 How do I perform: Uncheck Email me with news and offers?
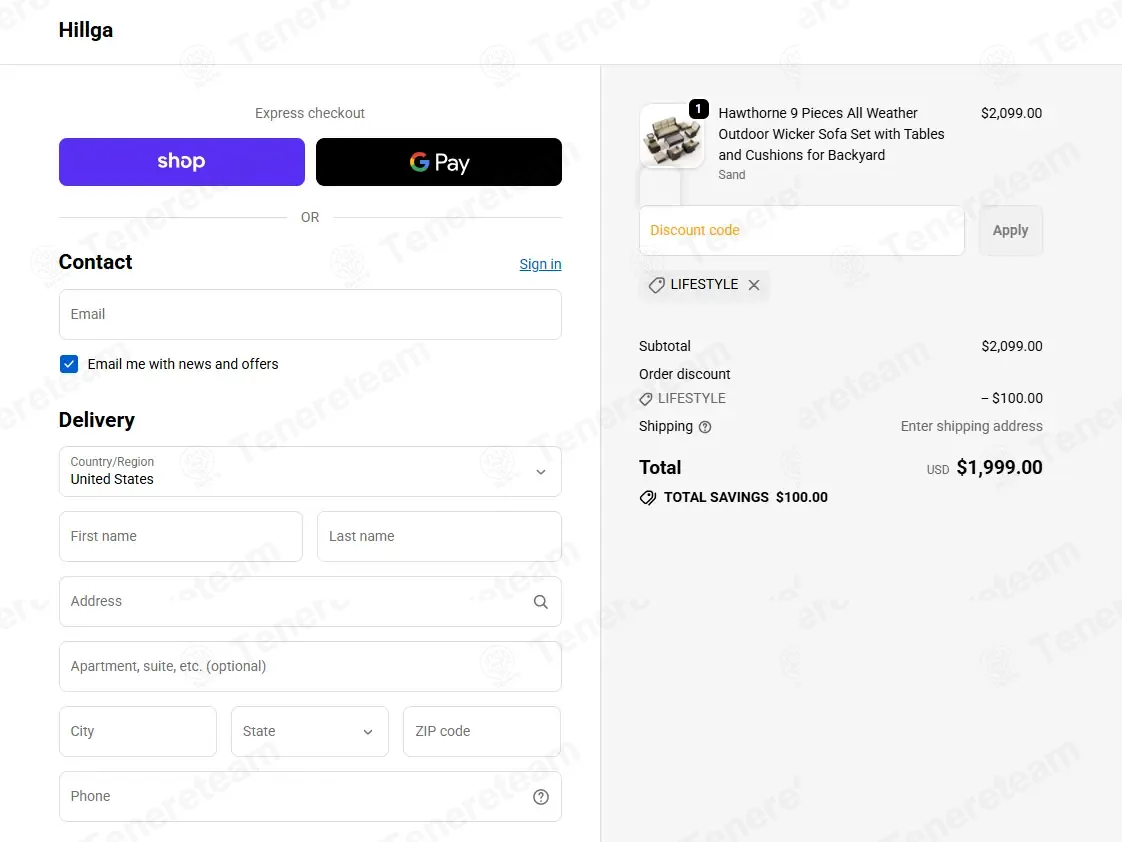[69, 364]
